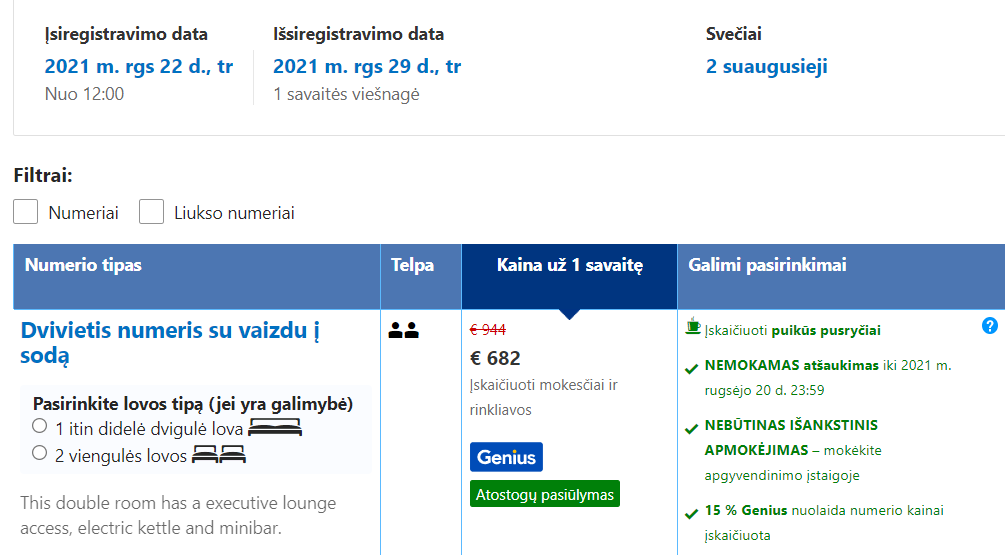1005x555 pixels.
Task: Open the 2 suaugusieji guests selector
Action: (767, 66)
